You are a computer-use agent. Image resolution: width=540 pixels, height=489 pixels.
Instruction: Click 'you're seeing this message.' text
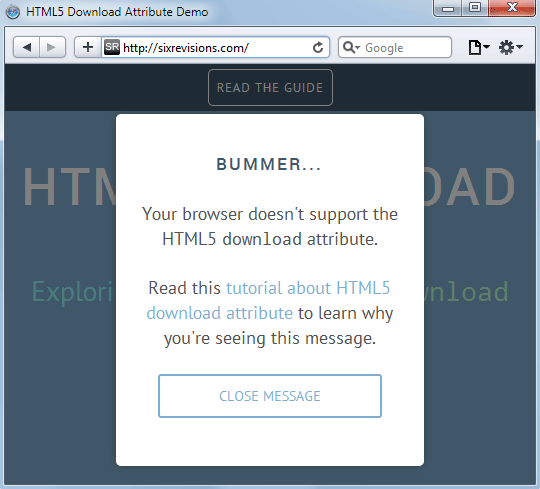(x=270, y=338)
